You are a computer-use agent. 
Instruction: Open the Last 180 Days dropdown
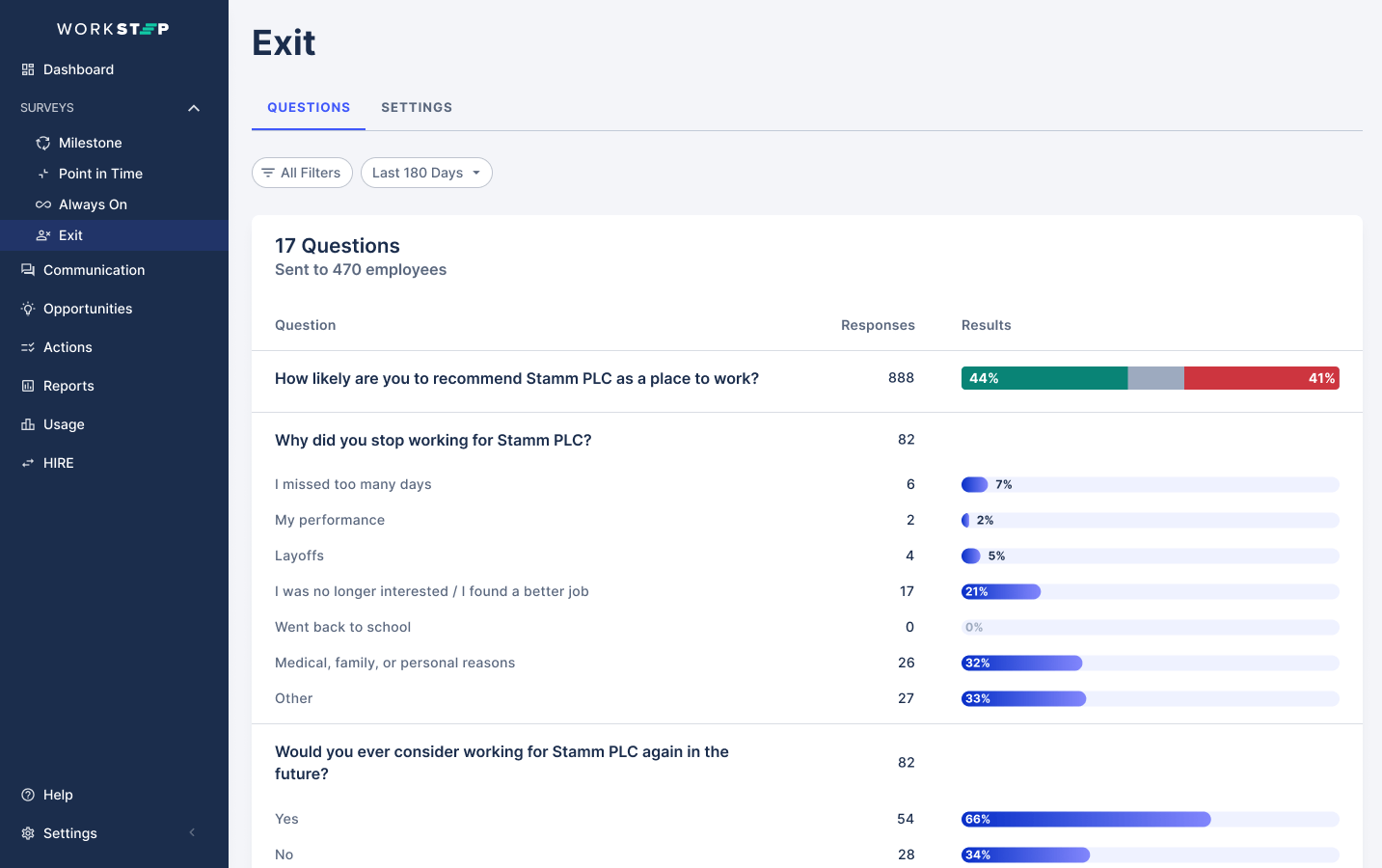[426, 173]
